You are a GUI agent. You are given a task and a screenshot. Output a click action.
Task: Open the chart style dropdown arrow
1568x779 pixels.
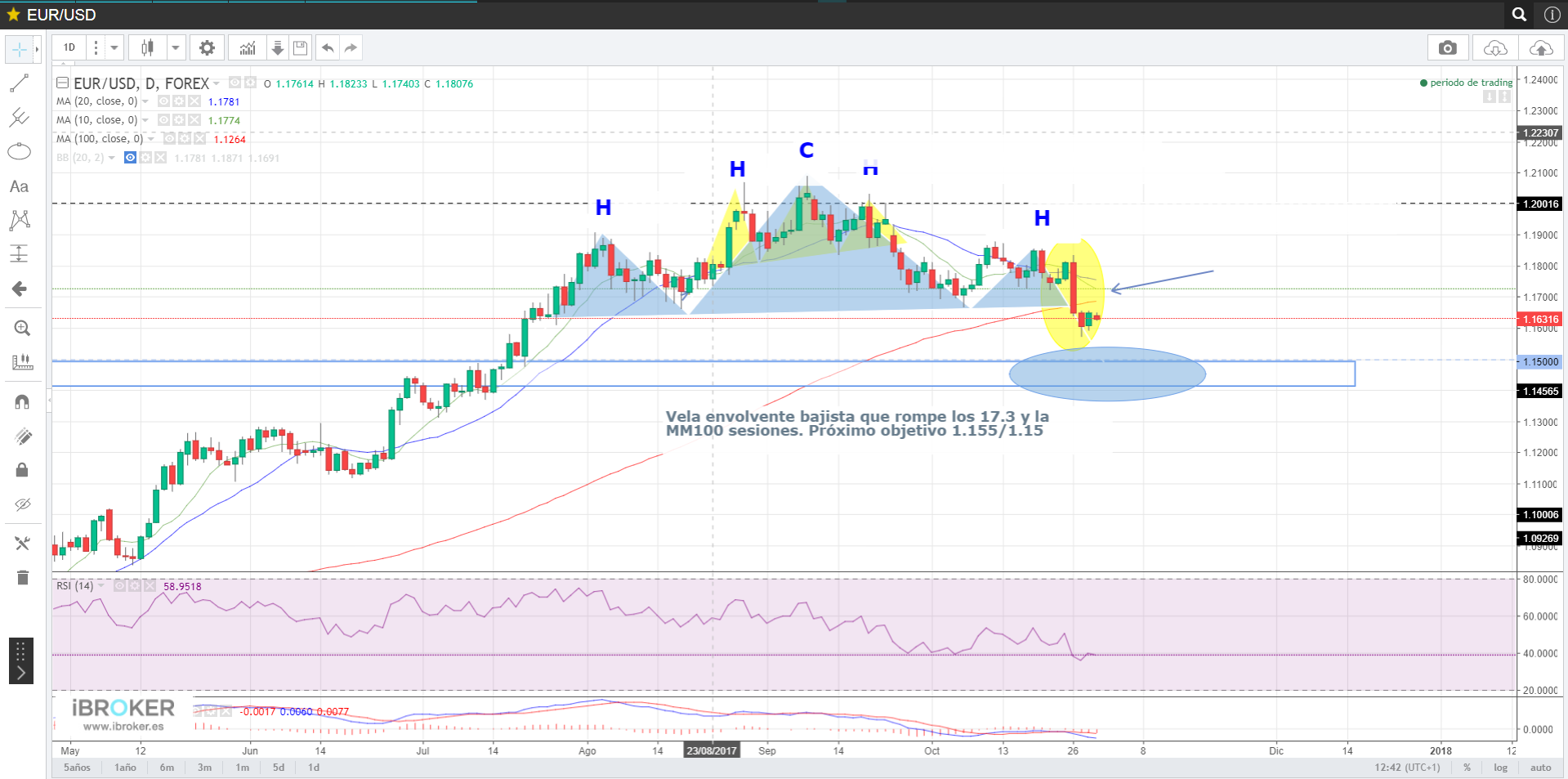tap(176, 47)
